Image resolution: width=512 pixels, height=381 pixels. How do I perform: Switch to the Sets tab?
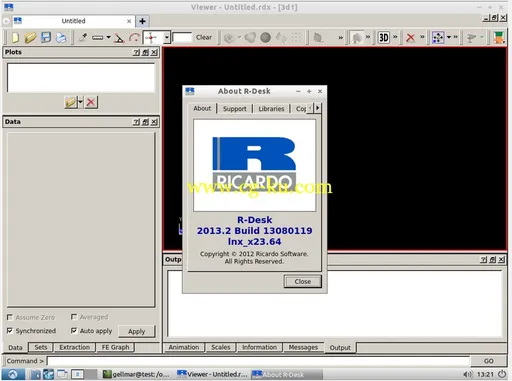pos(41,347)
